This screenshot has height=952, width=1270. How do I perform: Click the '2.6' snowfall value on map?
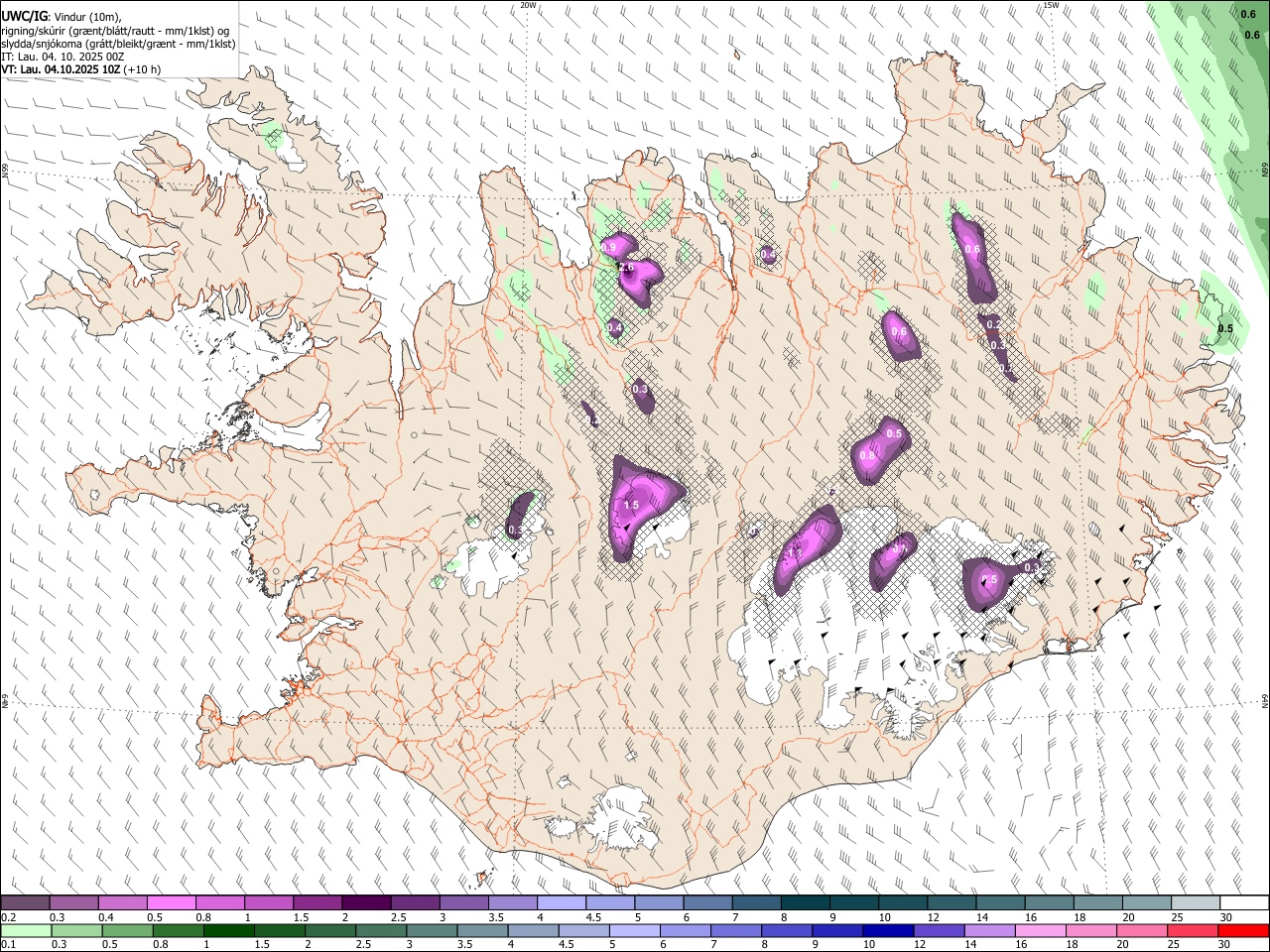(x=626, y=268)
